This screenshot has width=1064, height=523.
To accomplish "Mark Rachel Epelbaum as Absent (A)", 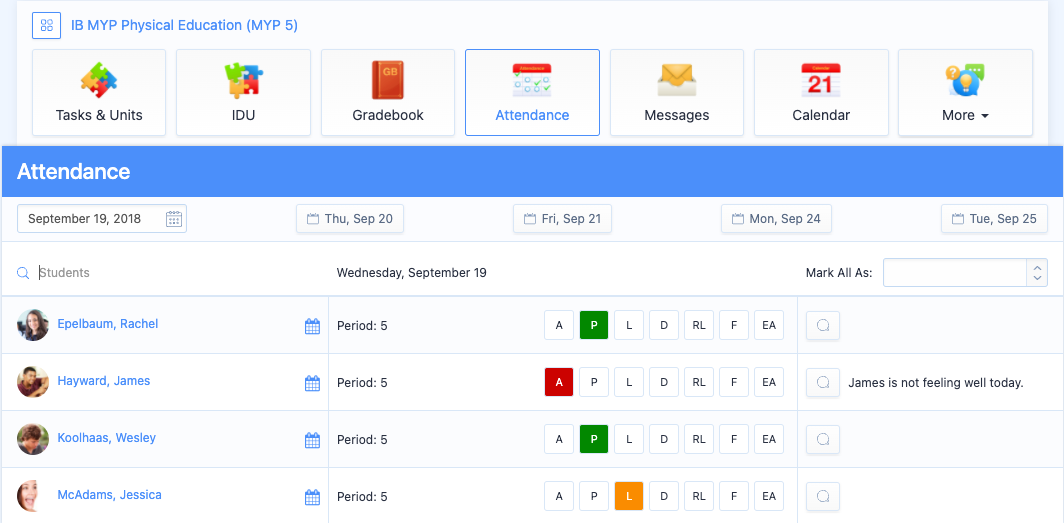I will [x=559, y=325].
